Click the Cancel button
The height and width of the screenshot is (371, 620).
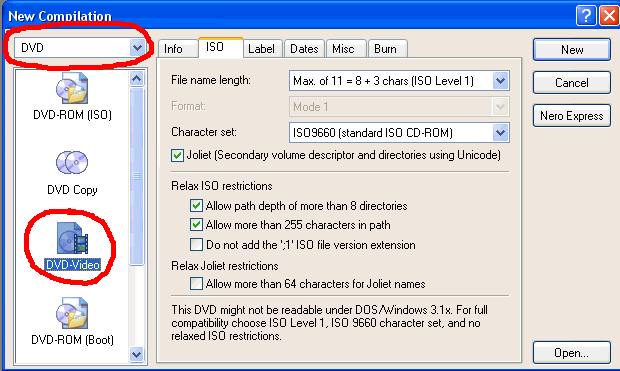point(572,83)
